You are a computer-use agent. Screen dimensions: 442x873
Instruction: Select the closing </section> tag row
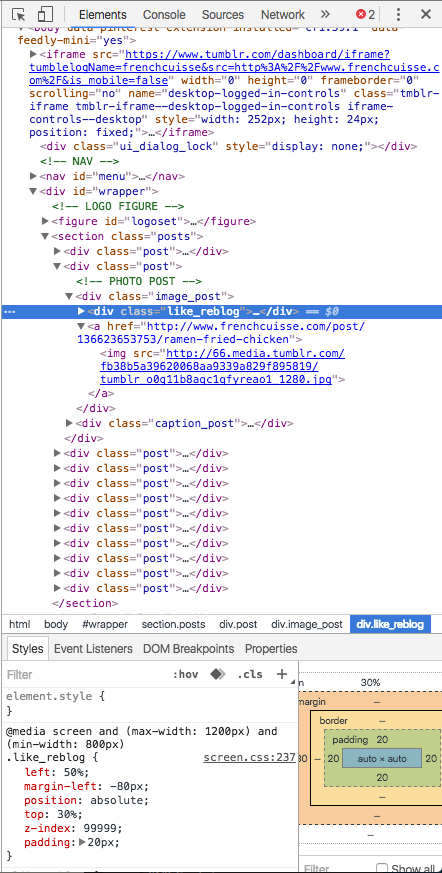click(85, 603)
